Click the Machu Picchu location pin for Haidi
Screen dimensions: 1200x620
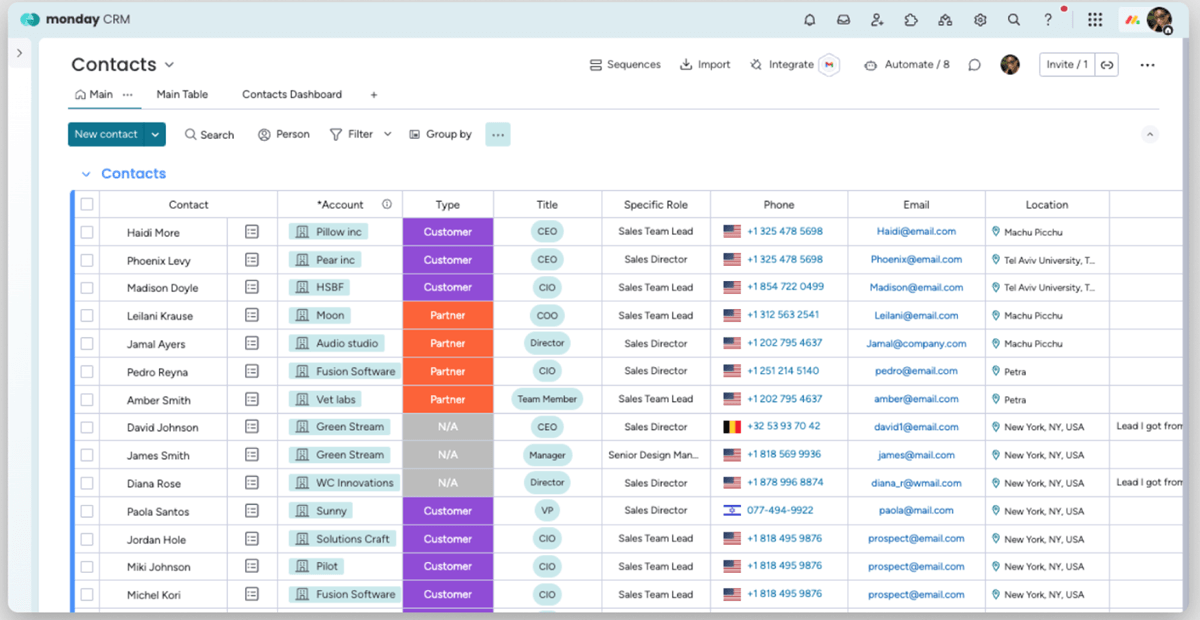(996, 231)
